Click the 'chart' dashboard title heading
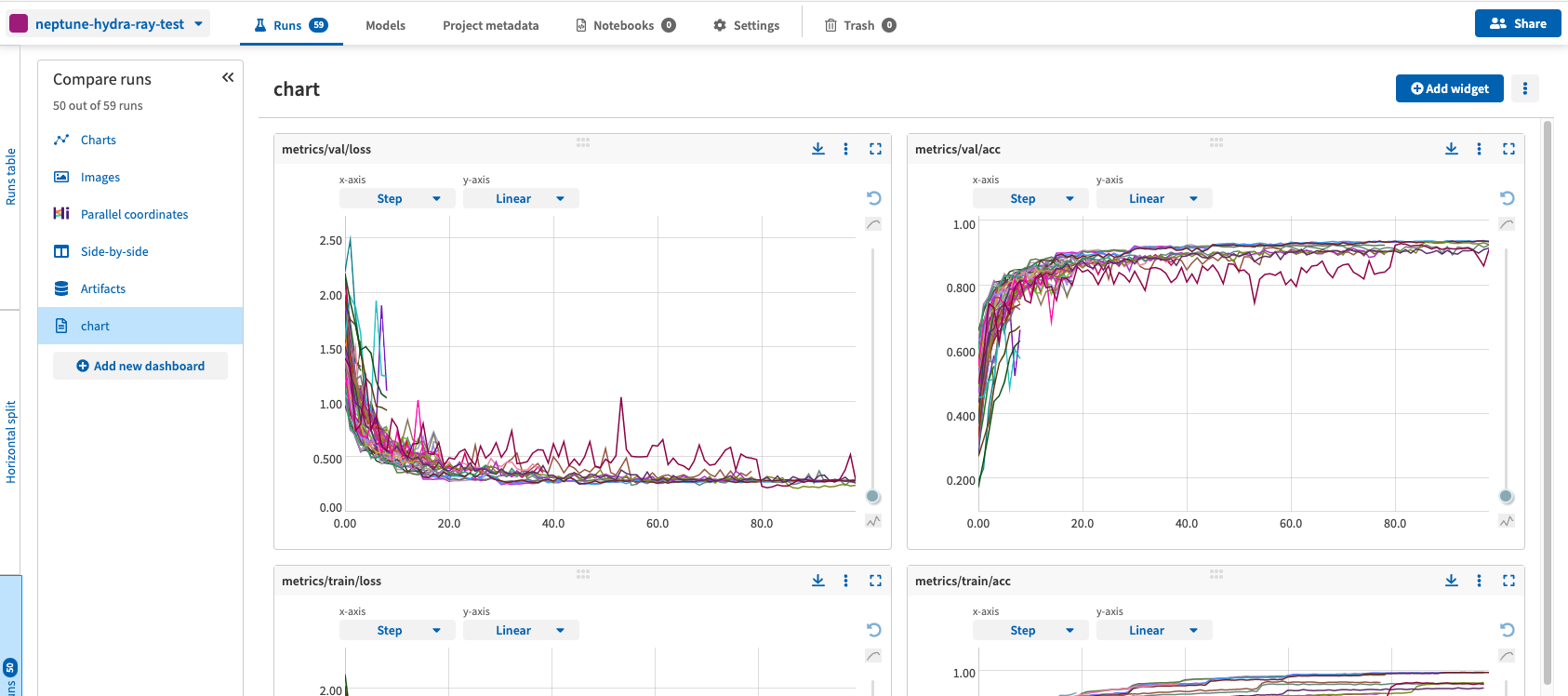 [x=297, y=89]
